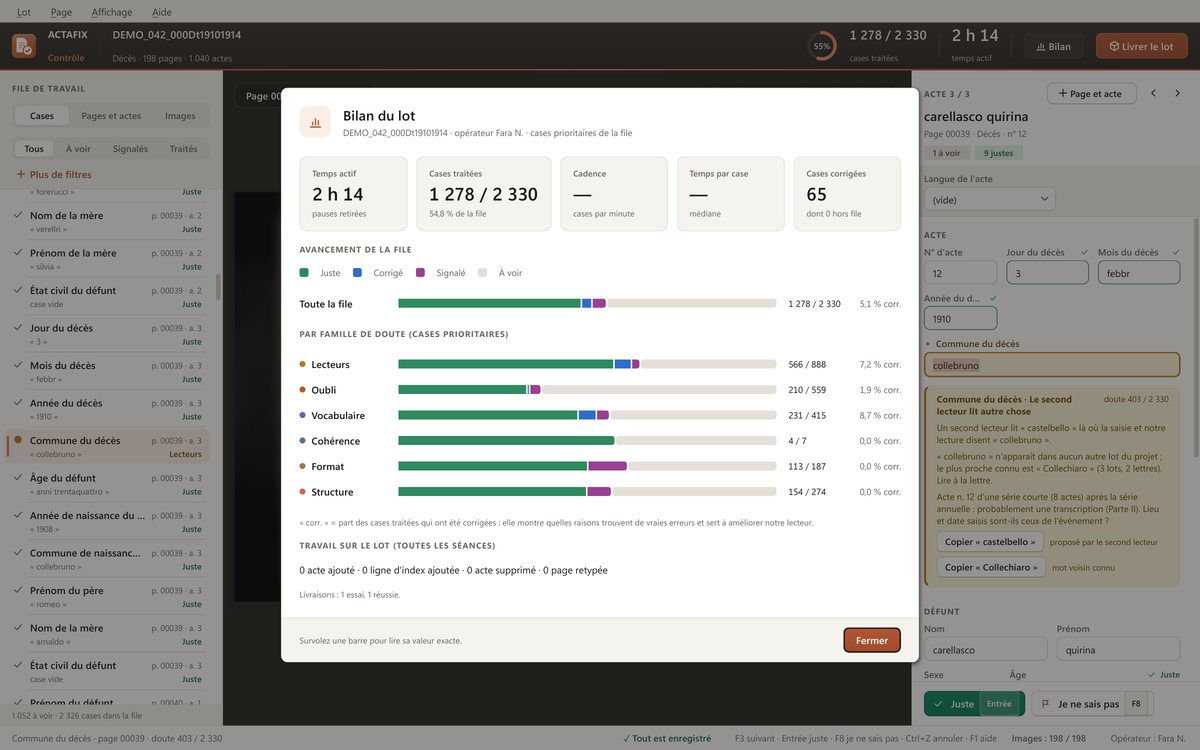Viewport: 1200px width, 750px height.
Task: Click the circular 55% progress ring
Action: (x=822, y=46)
